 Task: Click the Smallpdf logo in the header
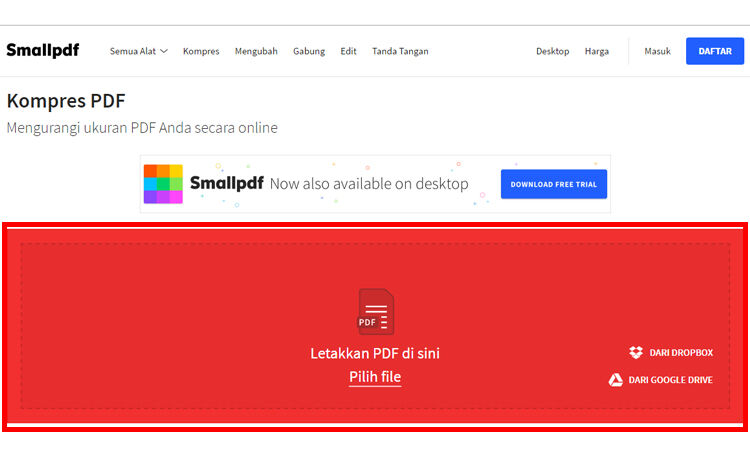coord(43,50)
